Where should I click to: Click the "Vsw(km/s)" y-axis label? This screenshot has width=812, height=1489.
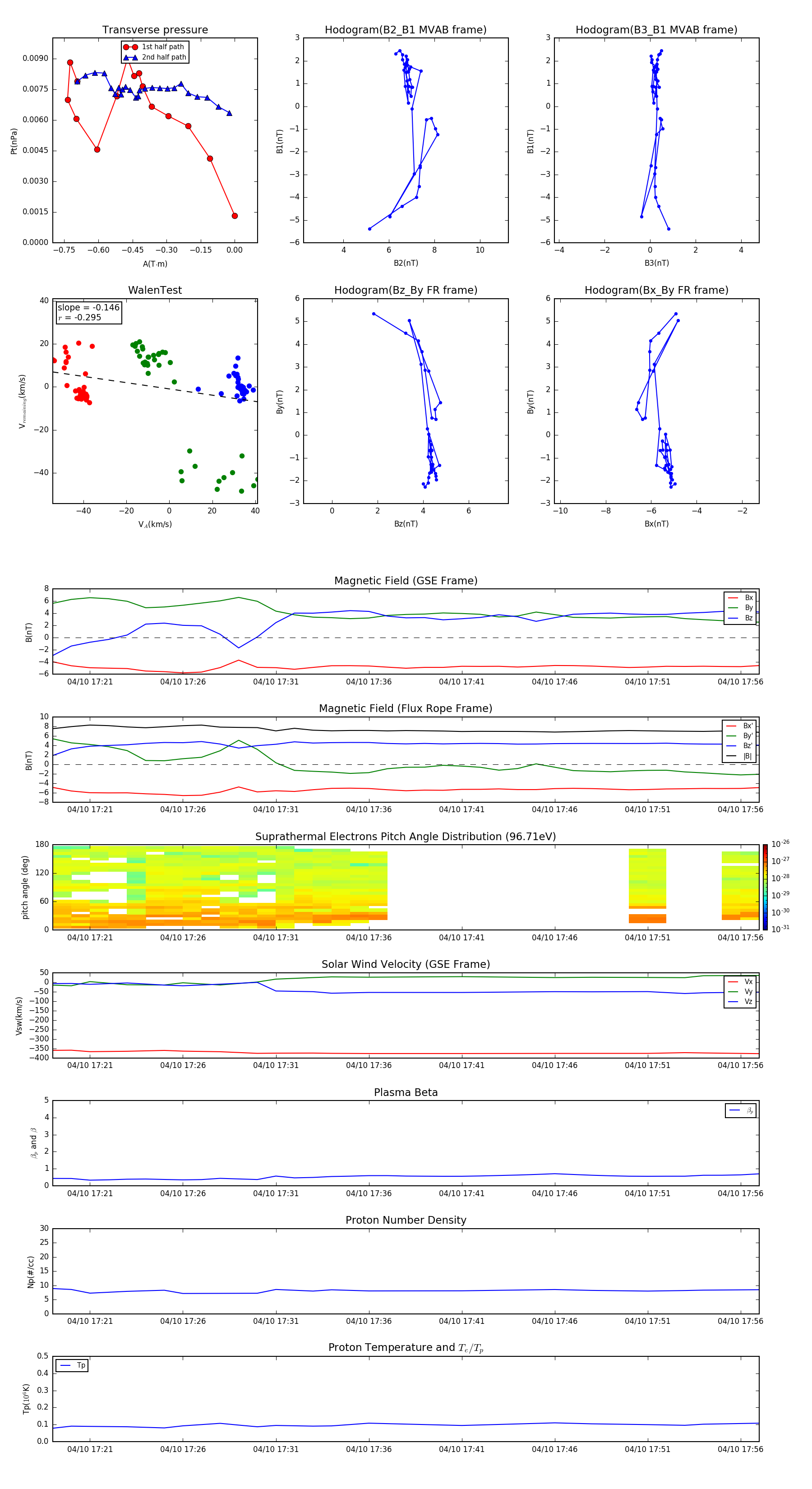18,1016
